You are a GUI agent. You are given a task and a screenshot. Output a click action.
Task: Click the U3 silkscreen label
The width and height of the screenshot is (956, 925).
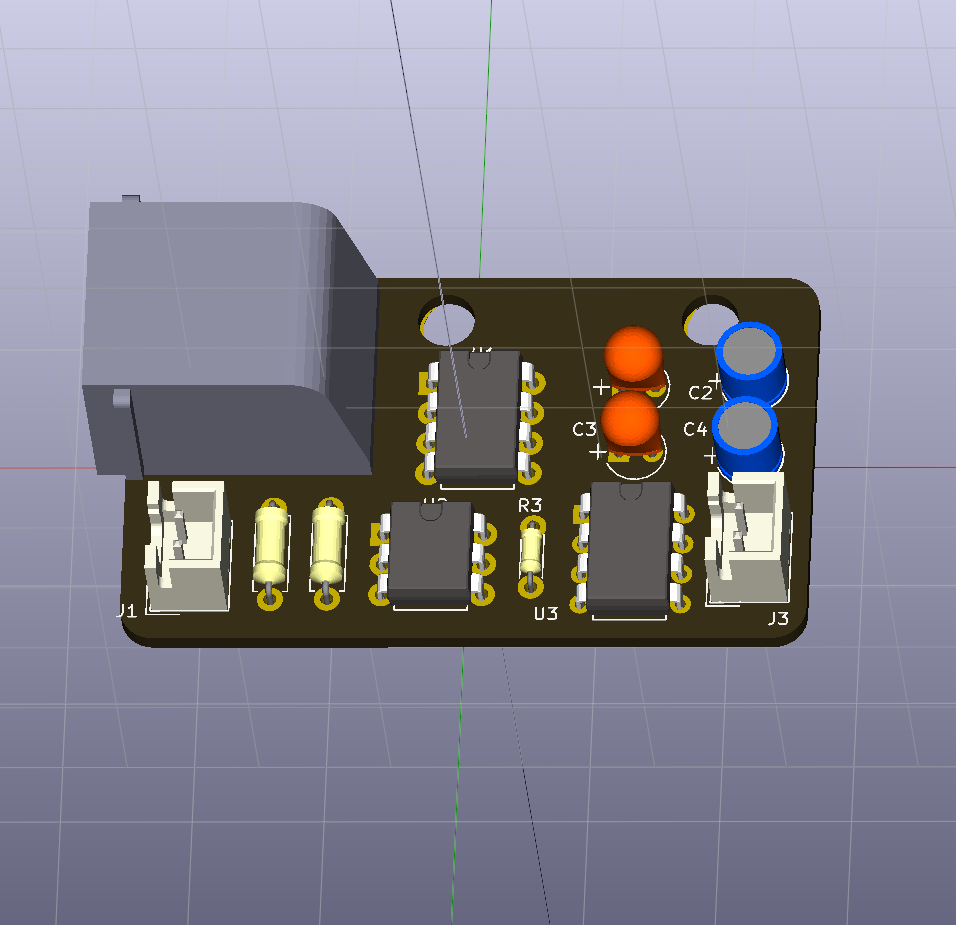545,614
